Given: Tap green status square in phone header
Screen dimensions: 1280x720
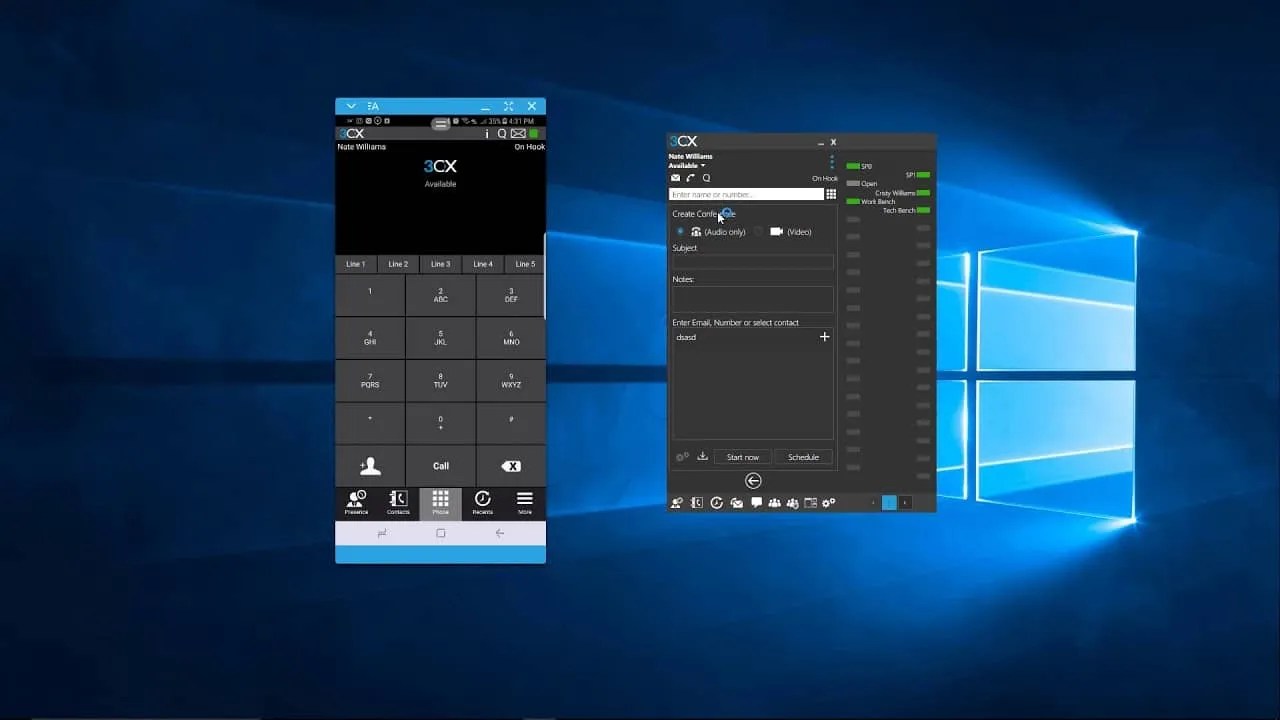Looking at the screenshot, I should tap(534, 133).
